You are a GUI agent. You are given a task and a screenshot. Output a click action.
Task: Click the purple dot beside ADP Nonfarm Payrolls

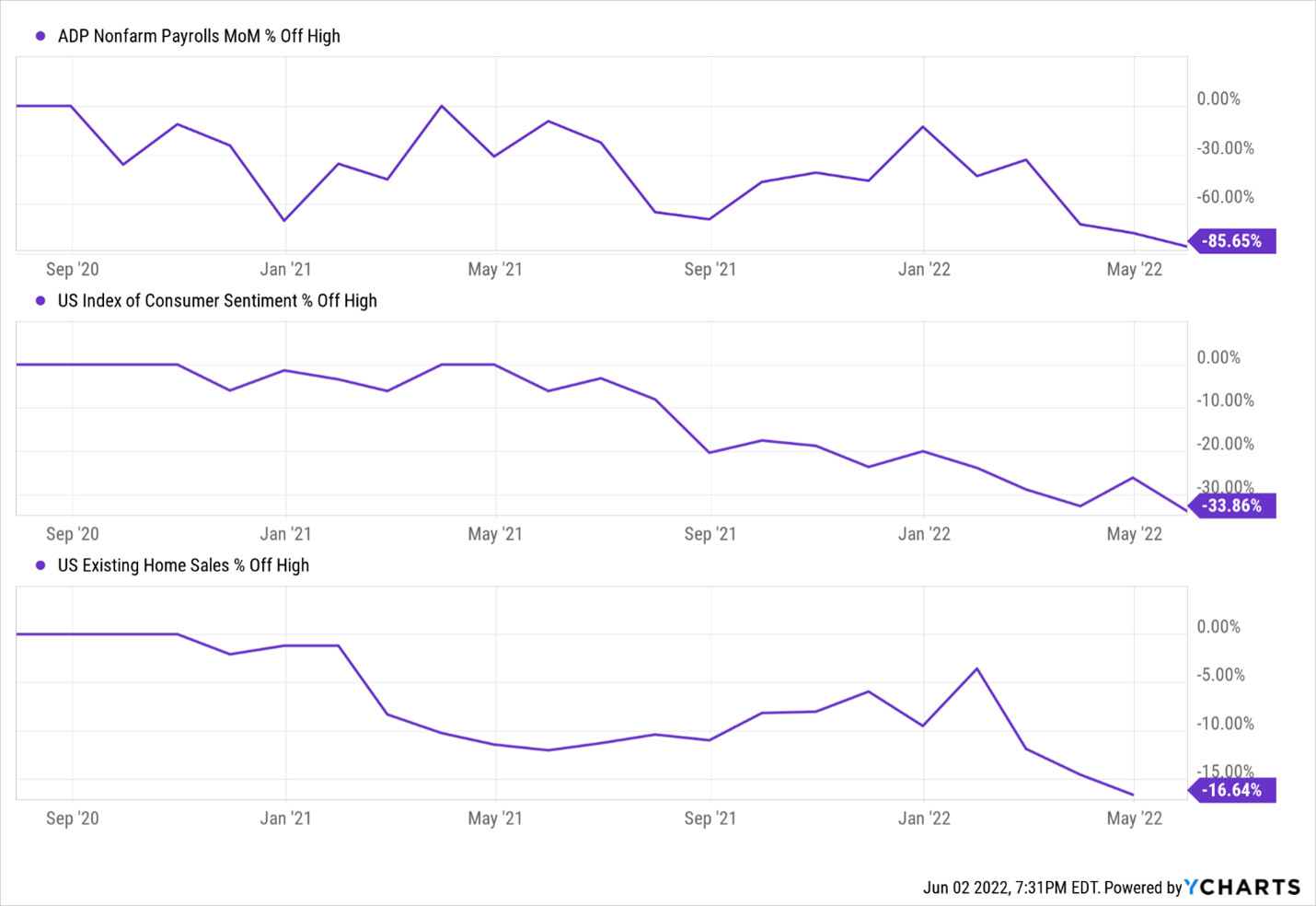pyautogui.click(x=40, y=37)
